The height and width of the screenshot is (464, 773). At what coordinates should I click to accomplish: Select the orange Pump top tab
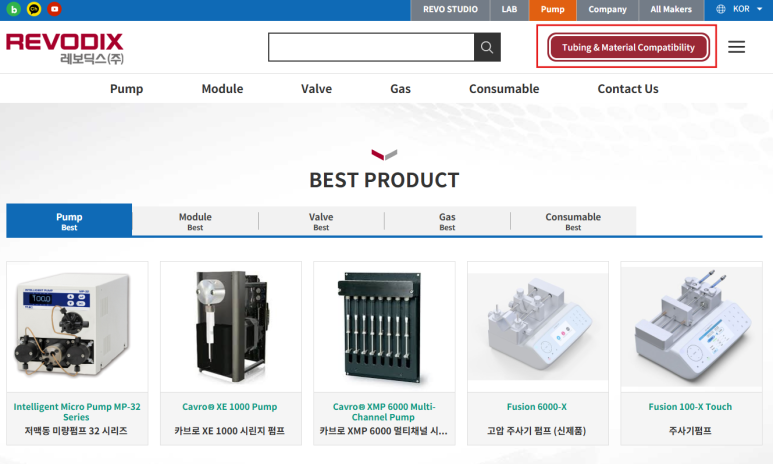coord(552,9)
